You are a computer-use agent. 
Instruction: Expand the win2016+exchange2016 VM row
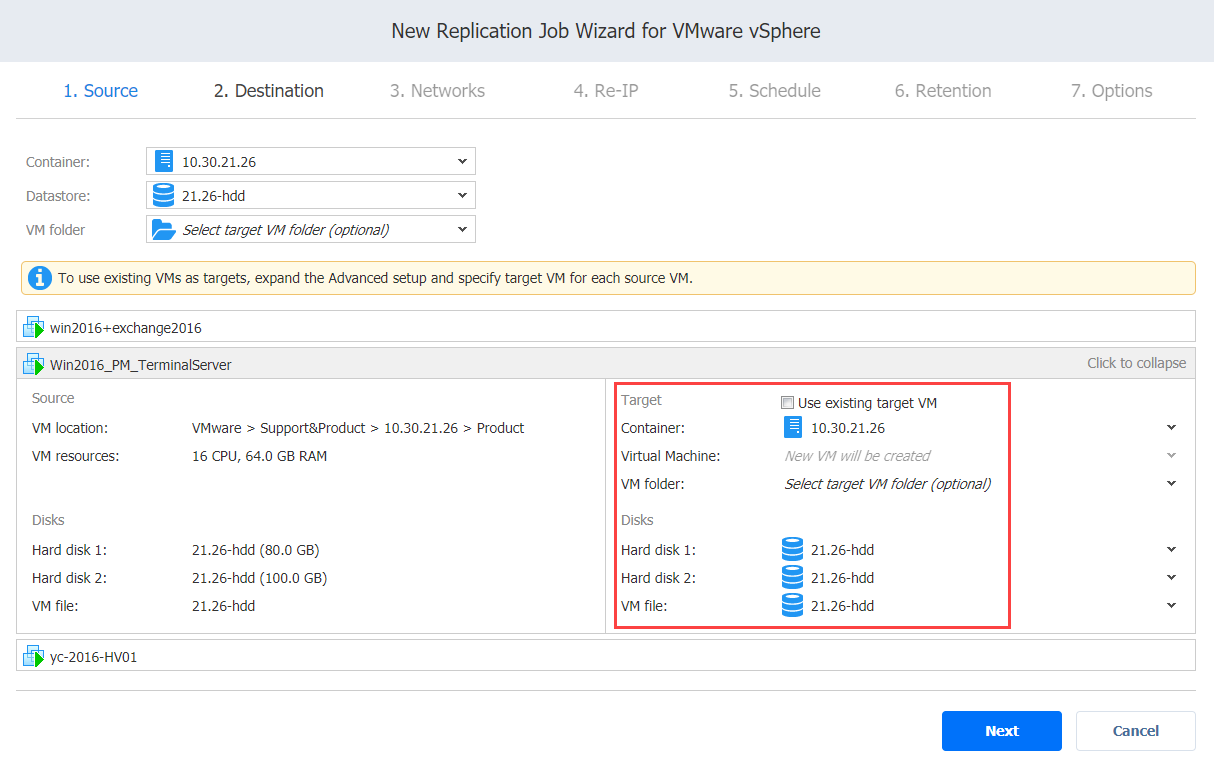tap(606, 327)
